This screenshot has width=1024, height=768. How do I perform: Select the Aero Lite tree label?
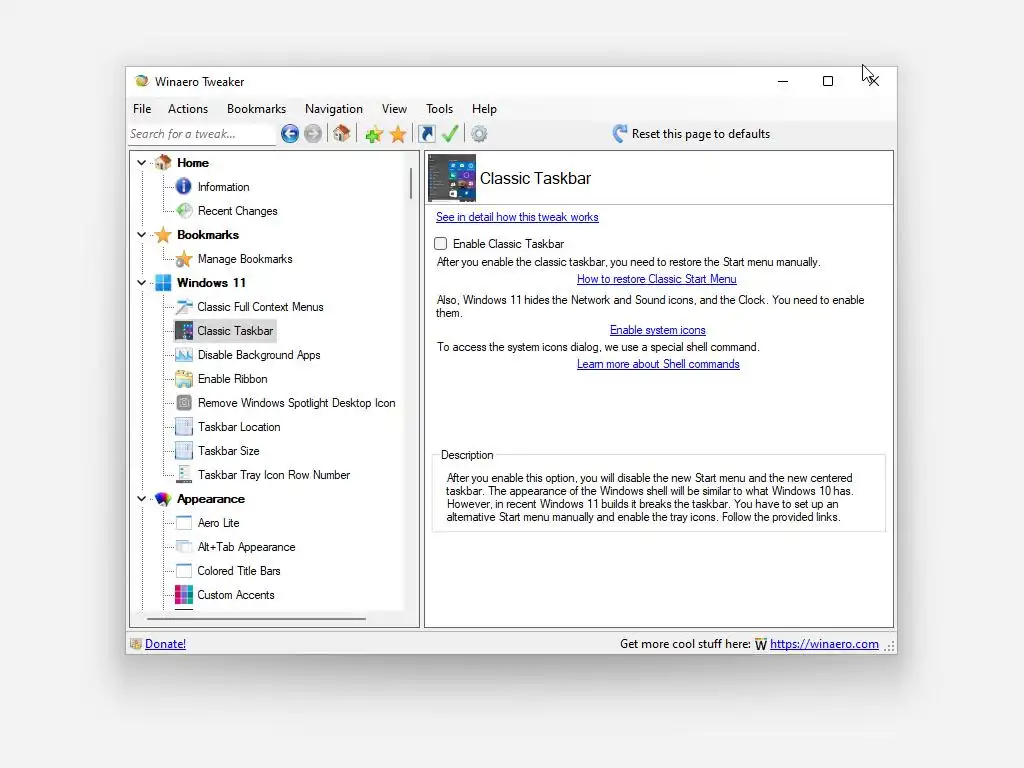[219, 523]
